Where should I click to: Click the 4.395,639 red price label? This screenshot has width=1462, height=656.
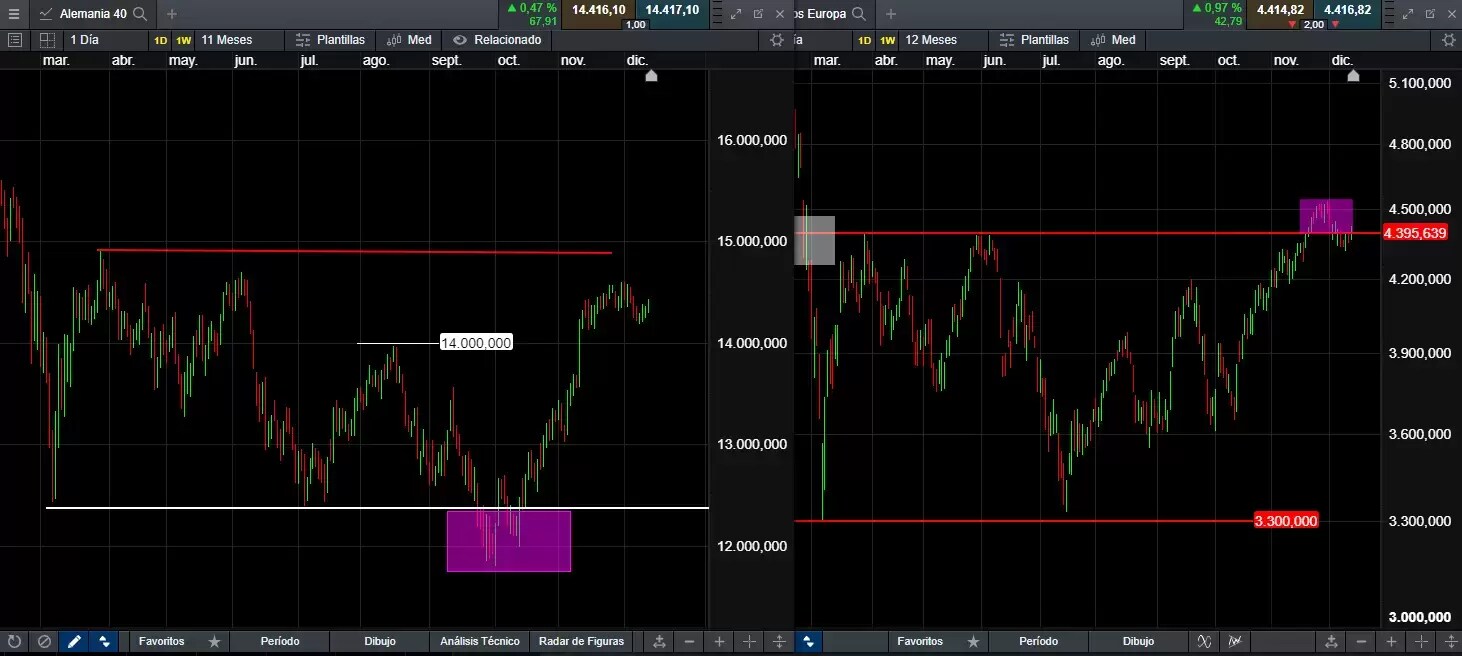point(1415,233)
